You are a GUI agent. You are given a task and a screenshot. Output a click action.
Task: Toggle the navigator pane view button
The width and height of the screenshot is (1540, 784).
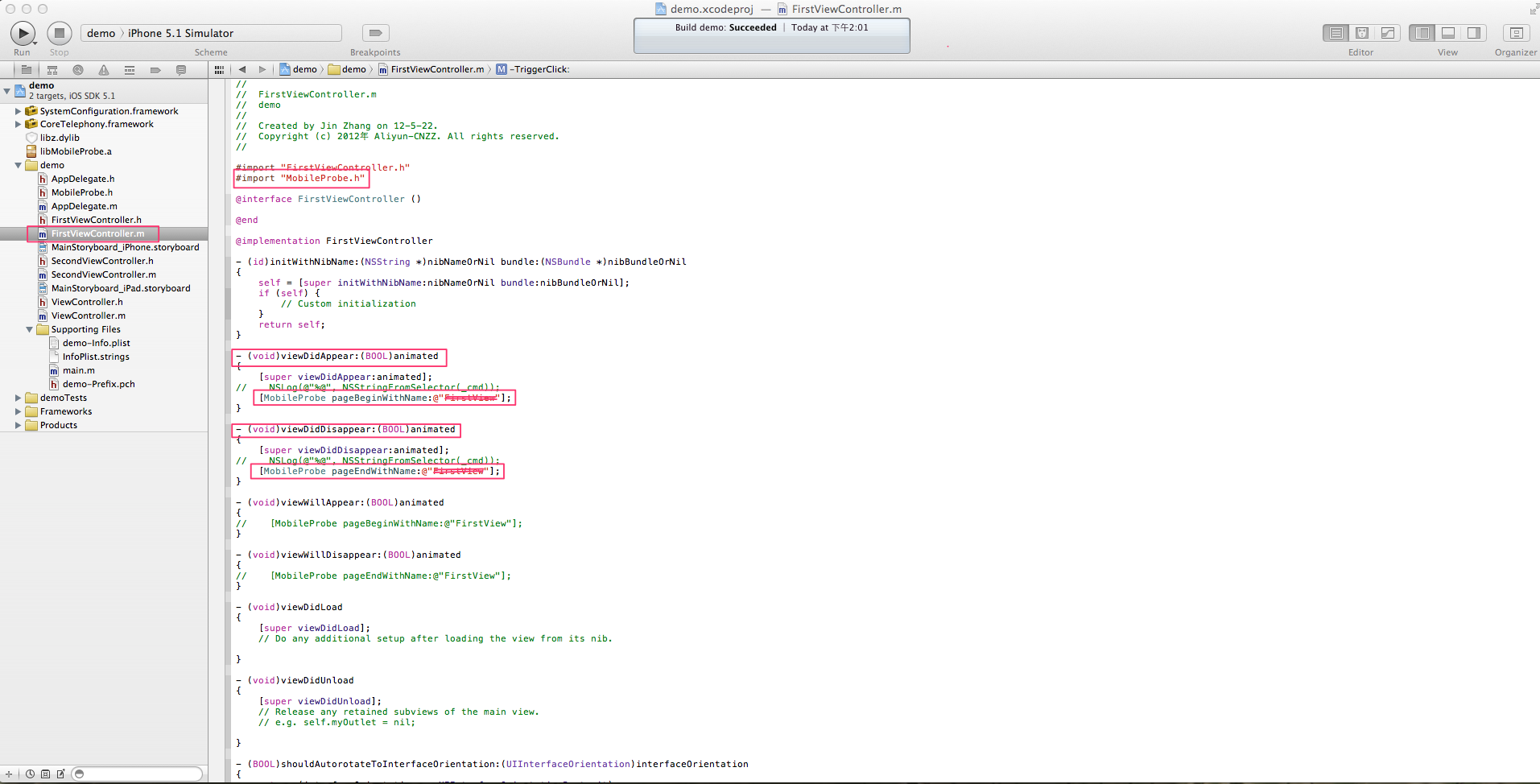tap(1422, 33)
